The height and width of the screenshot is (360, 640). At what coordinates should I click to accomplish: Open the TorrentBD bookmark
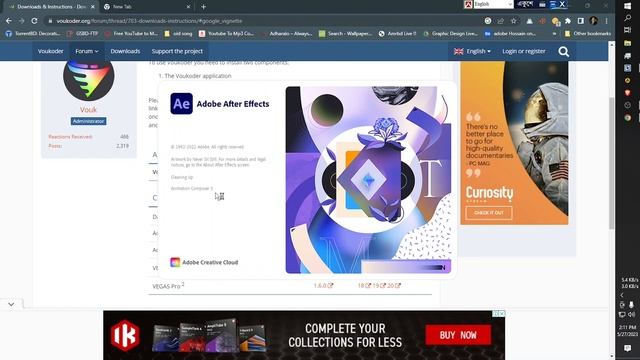pyautogui.click(x=33, y=33)
